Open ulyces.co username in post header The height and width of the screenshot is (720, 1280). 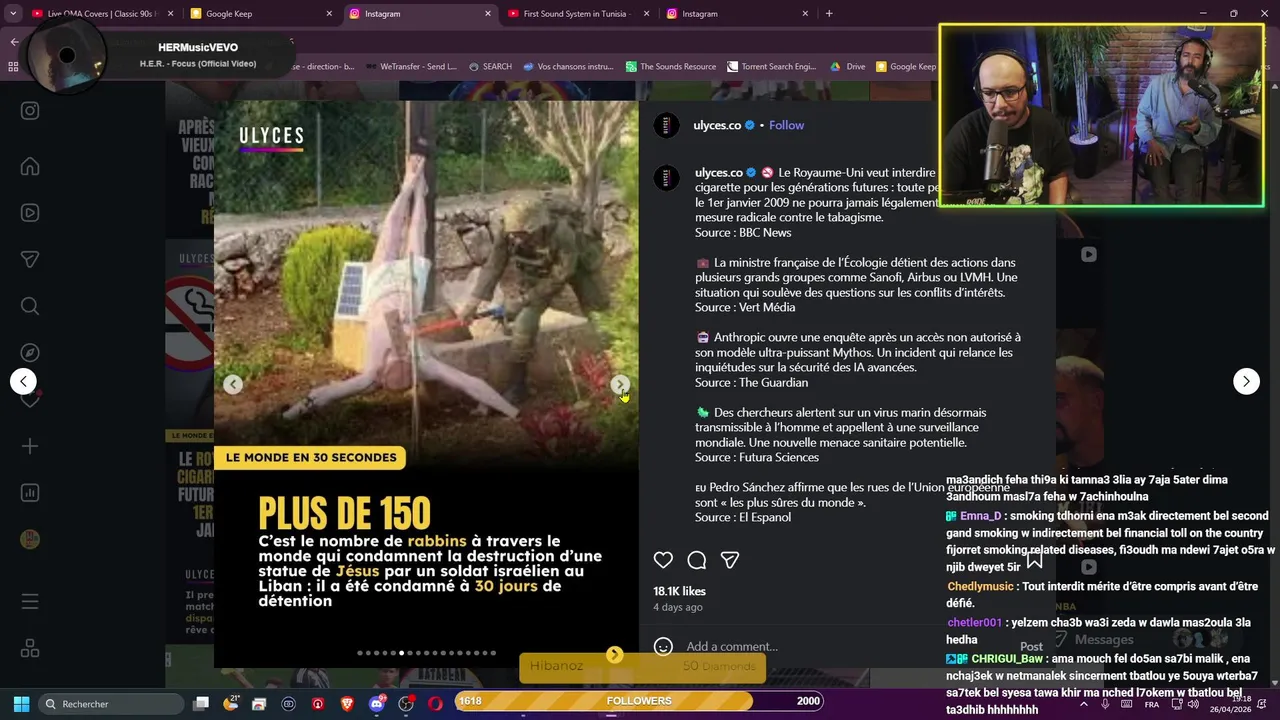tap(717, 125)
